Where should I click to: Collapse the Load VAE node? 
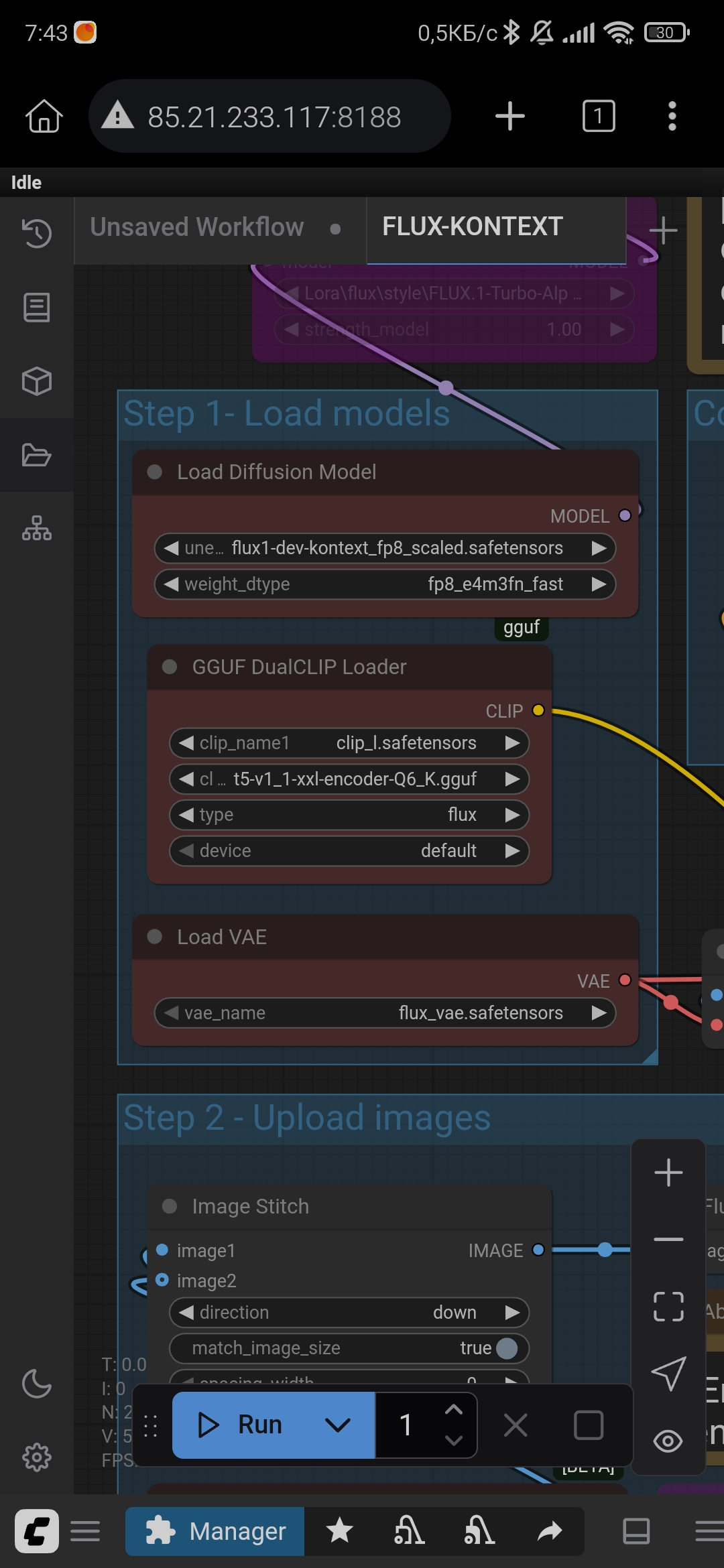(x=155, y=937)
